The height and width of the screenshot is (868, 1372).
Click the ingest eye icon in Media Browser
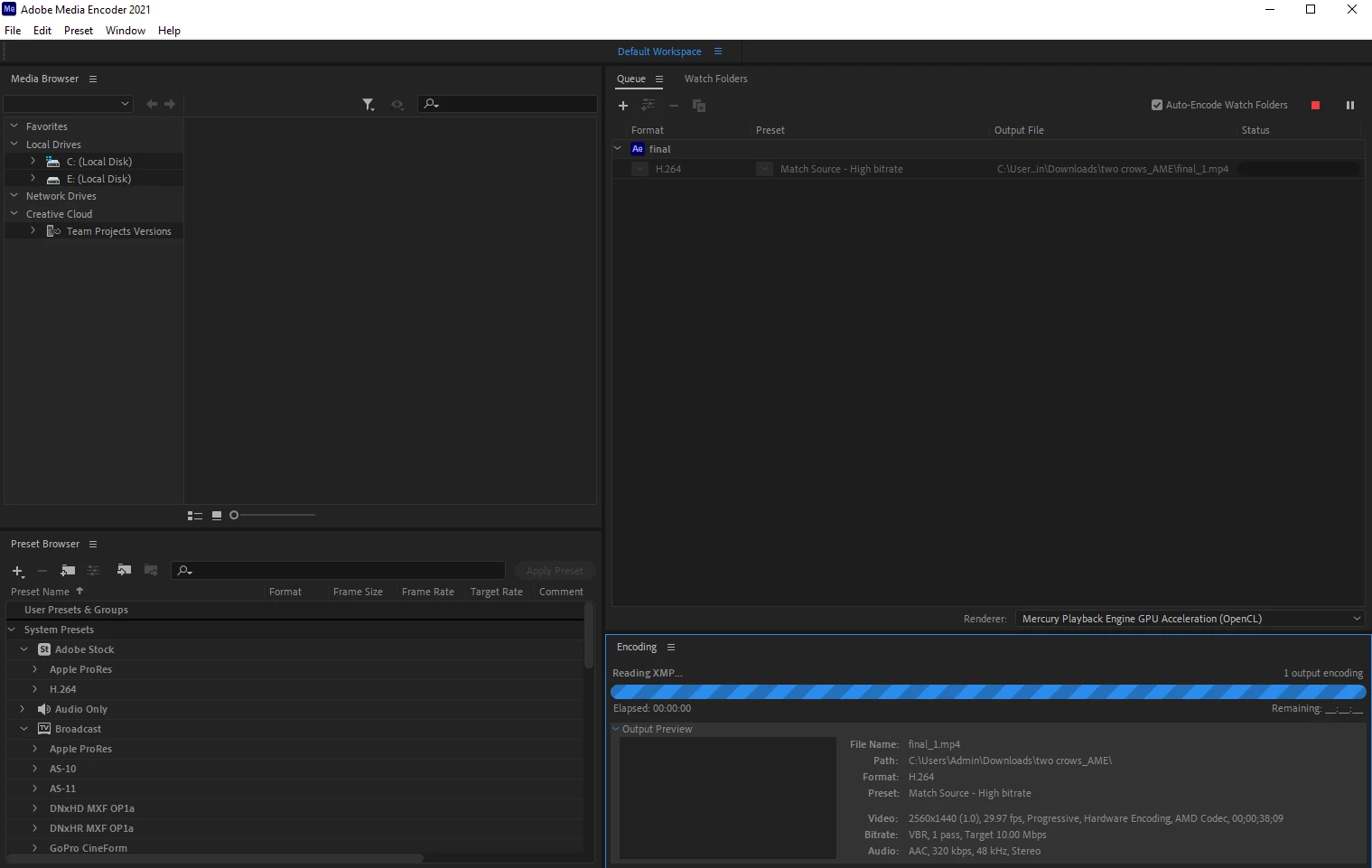[397, 105]
